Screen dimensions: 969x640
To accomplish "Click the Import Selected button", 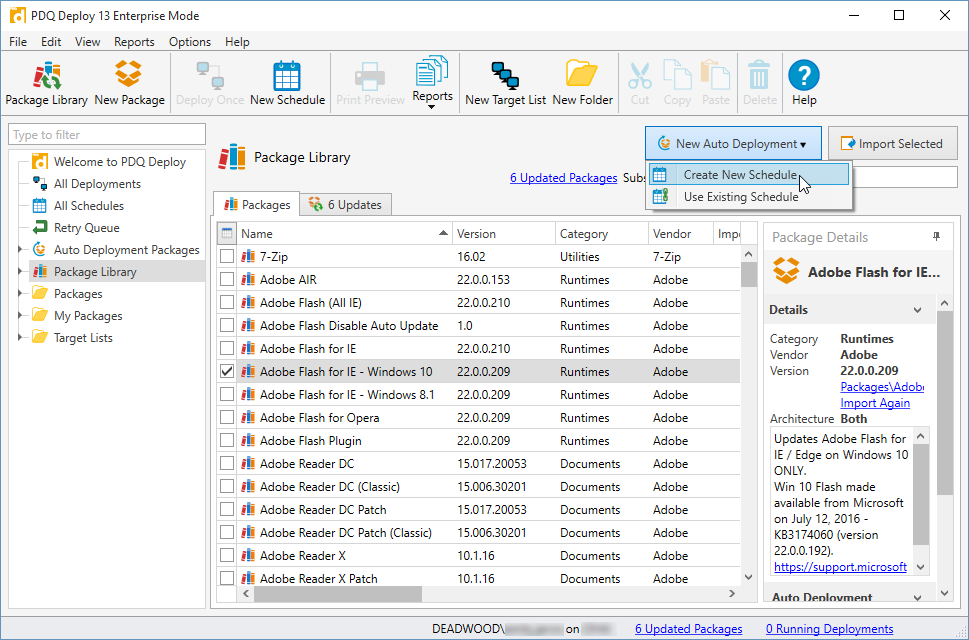I will pos(890,144).
